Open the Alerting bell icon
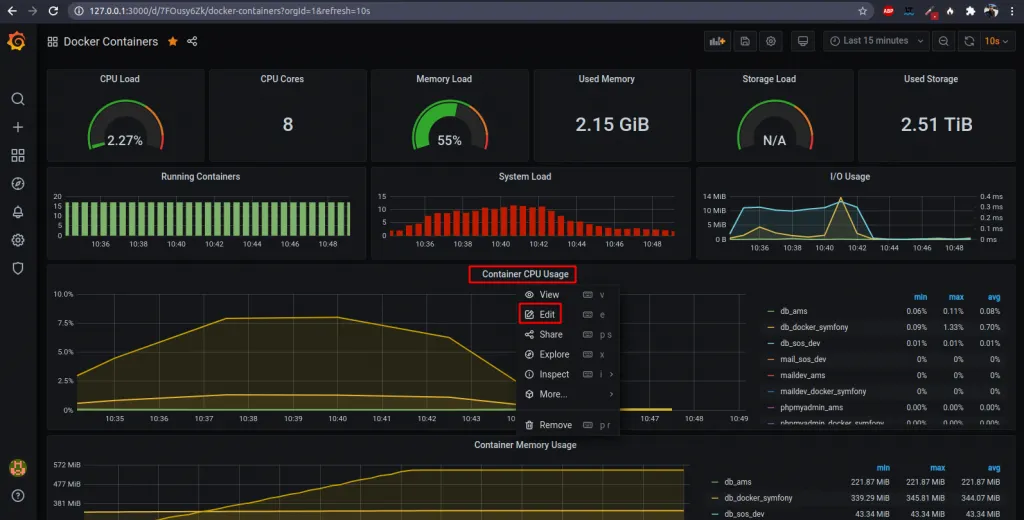The width and height of the screenshot is (1024, 520). (17, 212)
